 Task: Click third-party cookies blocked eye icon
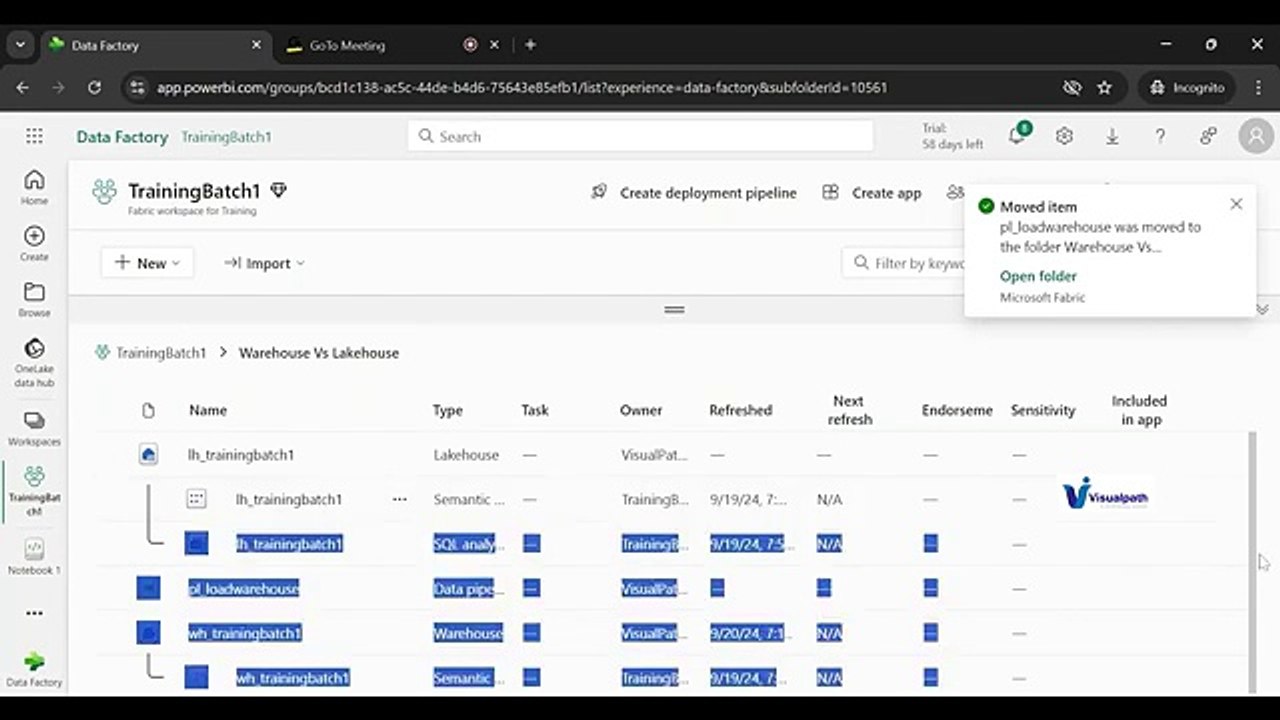(1072, 88)
